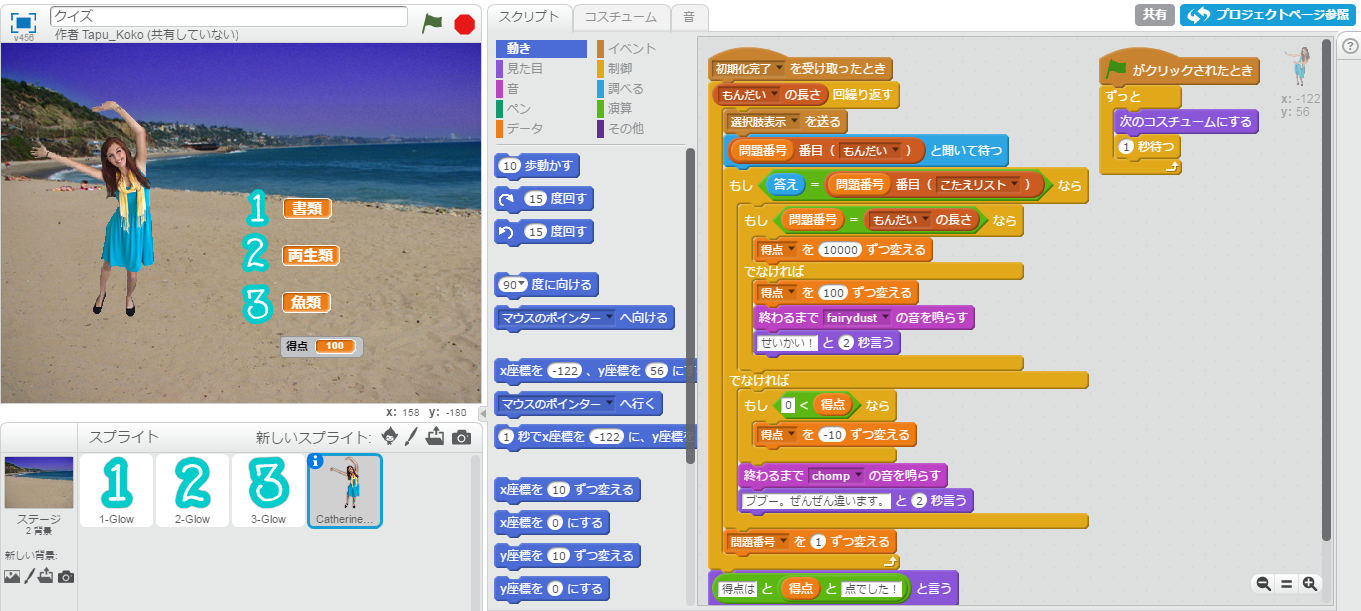Viewport: 1361px width, 611px height.
Task: Open info for the Catherine sprite
Action: [316, 461]
